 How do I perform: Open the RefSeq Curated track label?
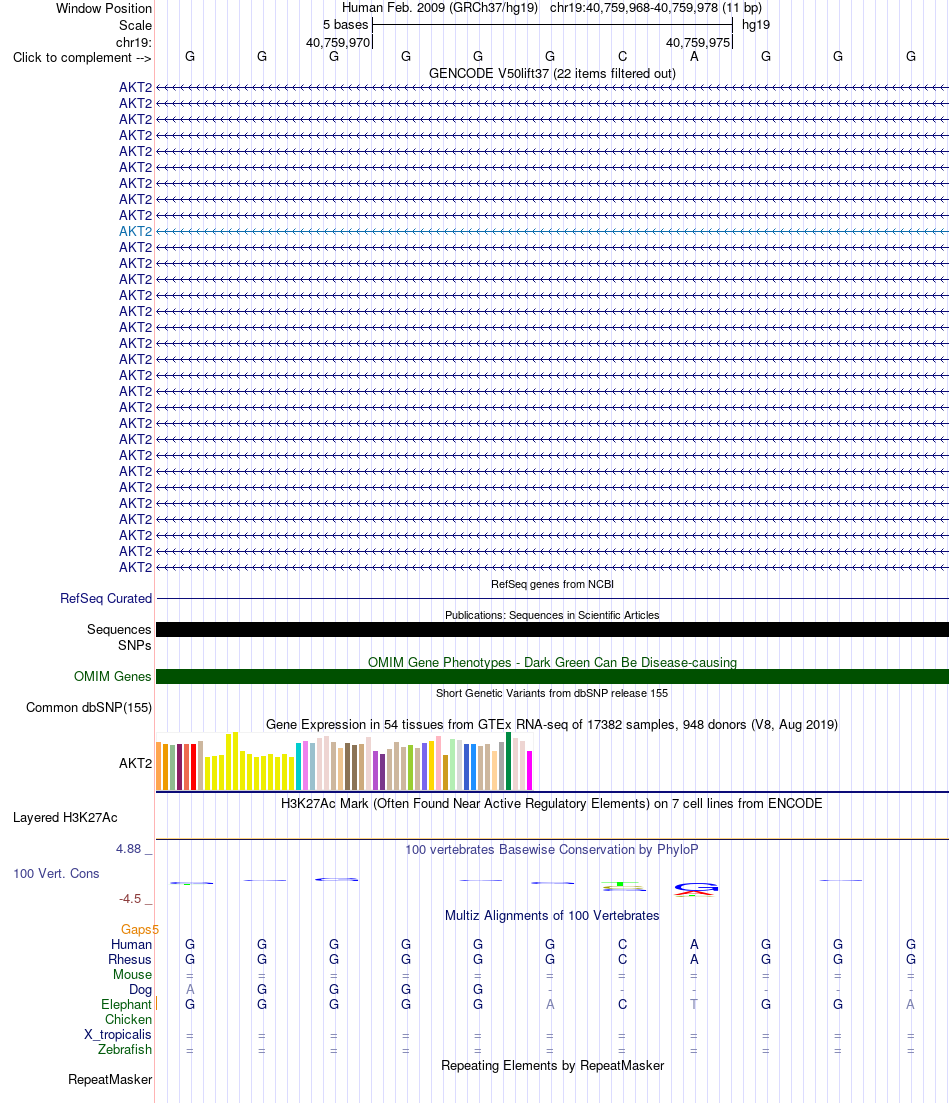tap(106, 599)
